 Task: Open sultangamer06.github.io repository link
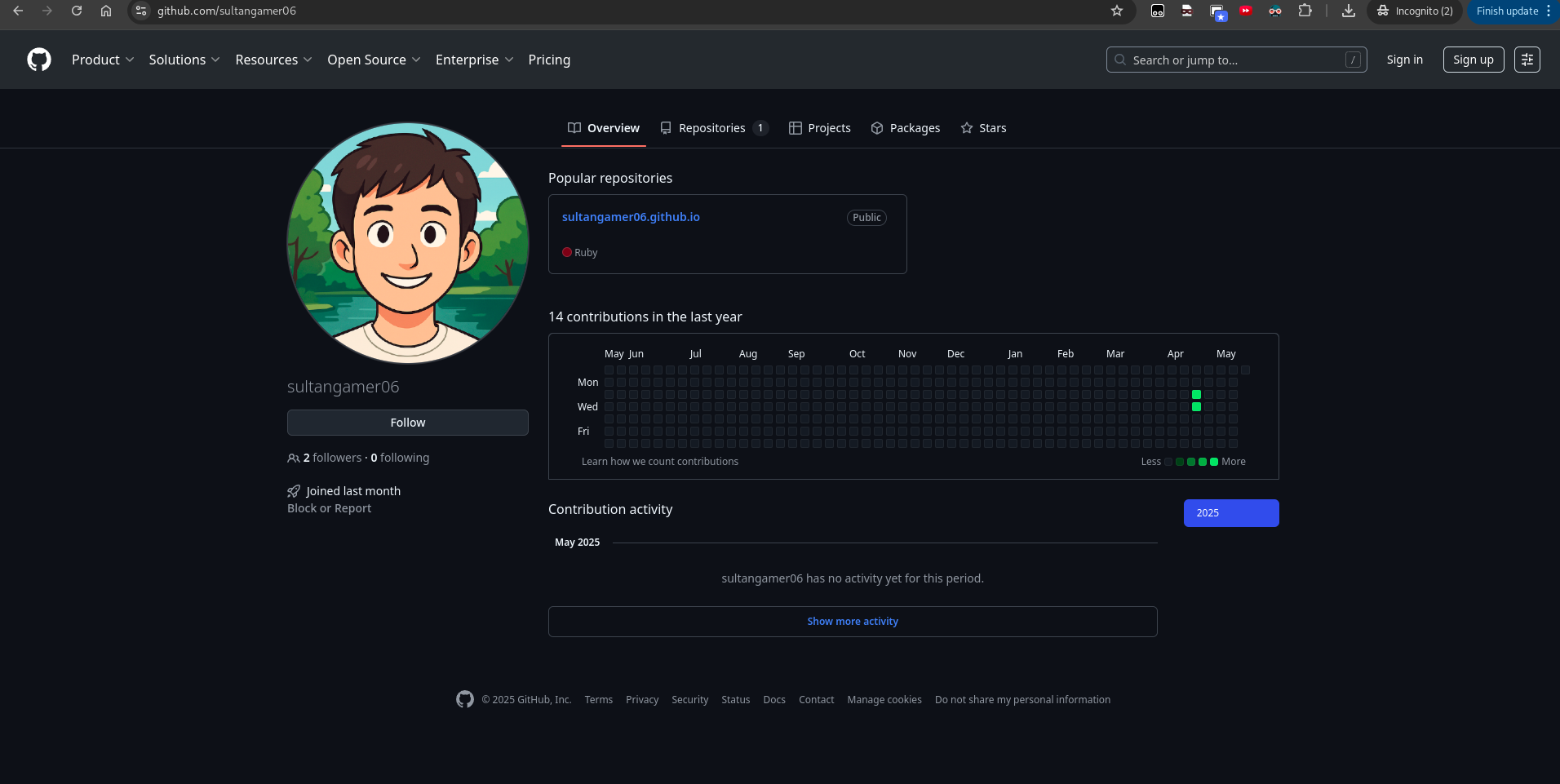pyautogui.click(x=631, y=217)
